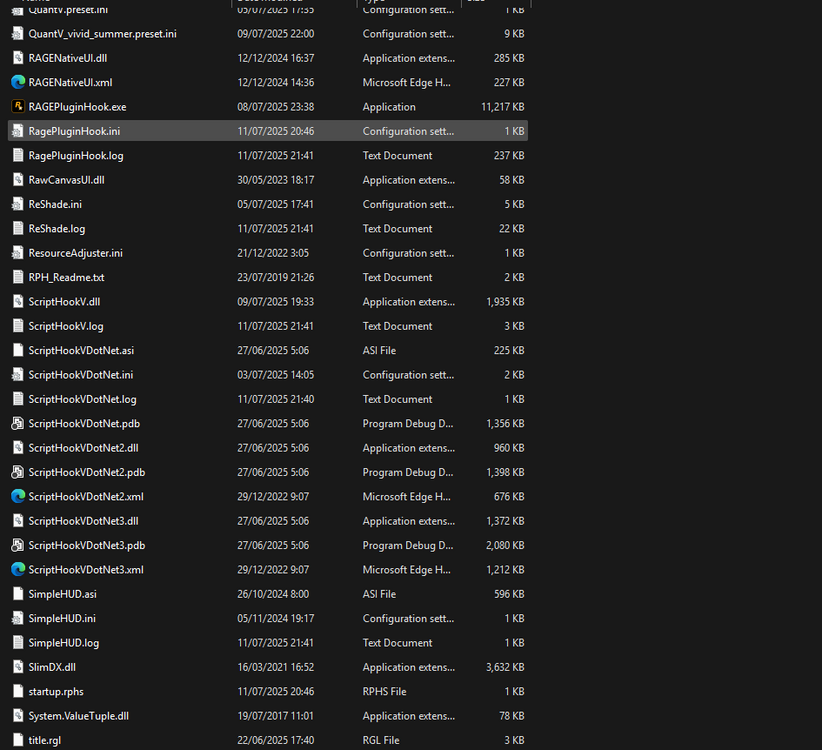Screen dimensions: 822x750
Task: Click the ScriptHookV.dll file icon
Action: coord(18,301)
